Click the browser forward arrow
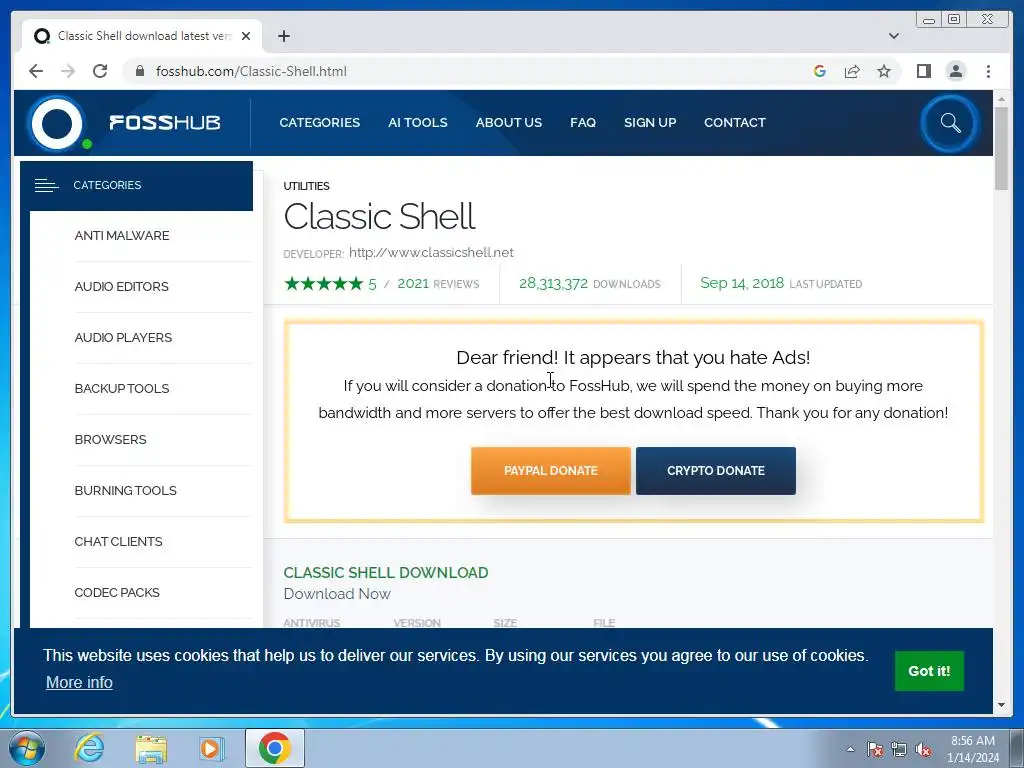The width and height of the screenshot is (1024, 768). point(68,71)
